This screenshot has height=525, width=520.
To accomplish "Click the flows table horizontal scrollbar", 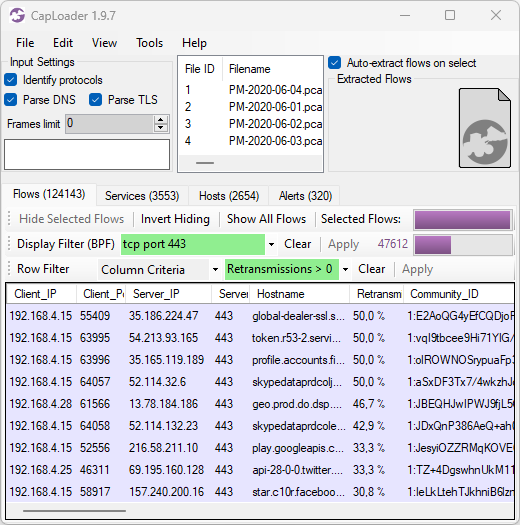I will (74, 511).
